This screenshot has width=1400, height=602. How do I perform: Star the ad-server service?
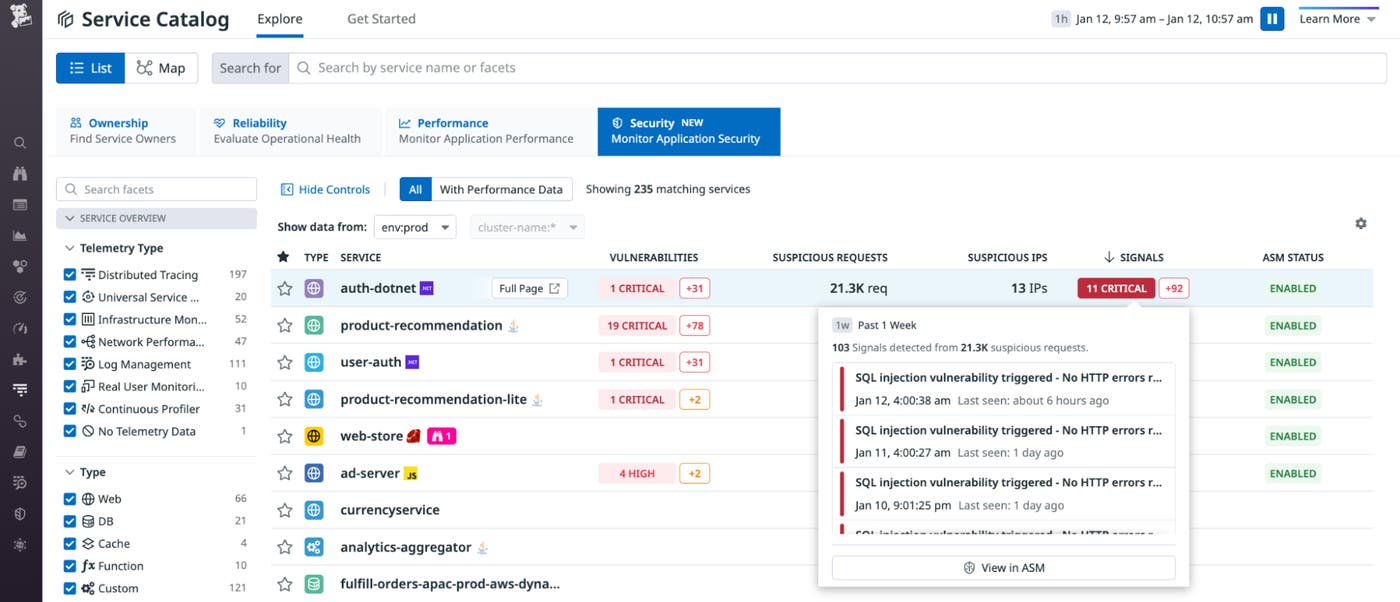point(285,473)
